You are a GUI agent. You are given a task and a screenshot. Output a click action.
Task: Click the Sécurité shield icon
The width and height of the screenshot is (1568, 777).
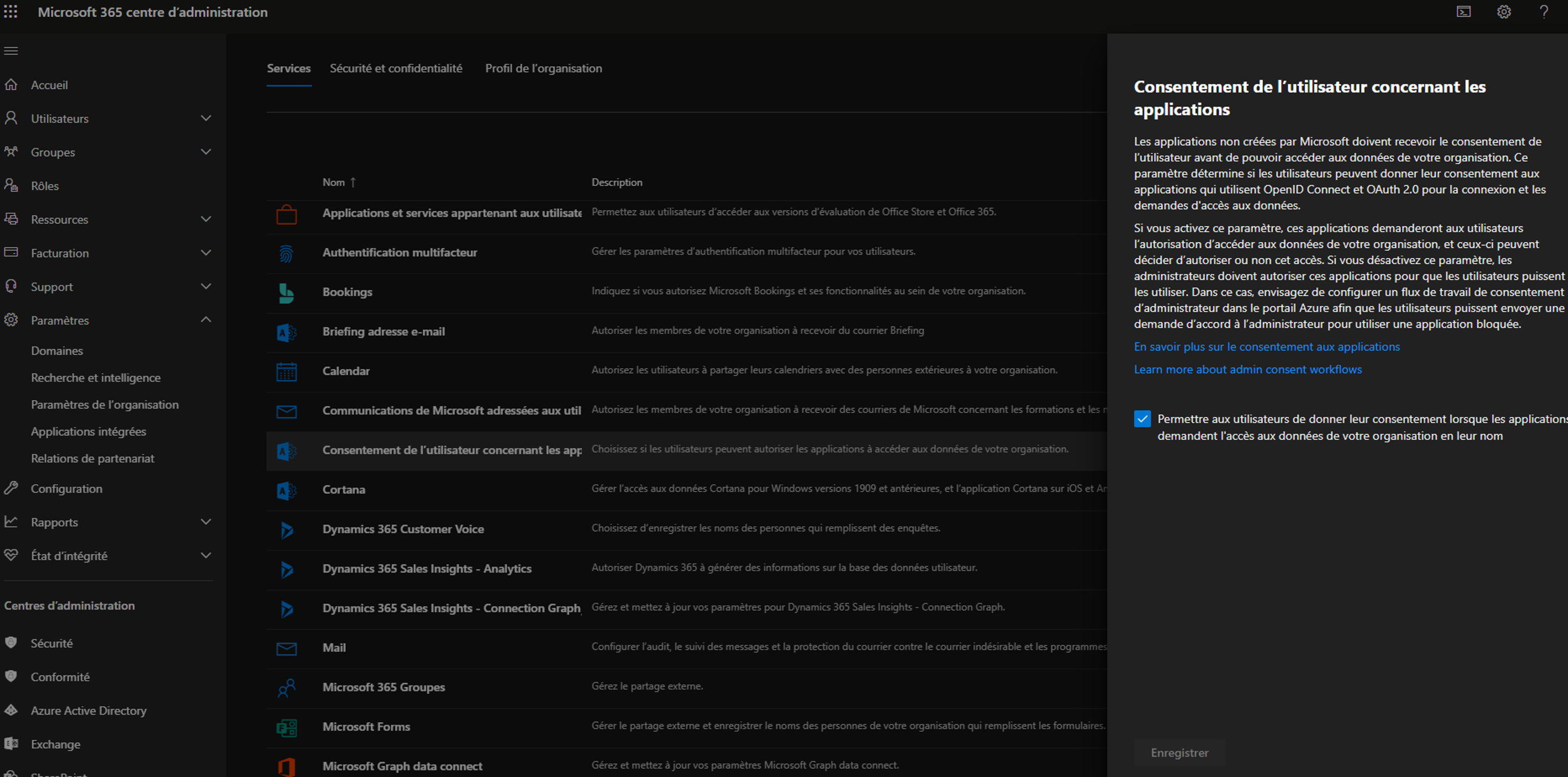click(11, 642)
